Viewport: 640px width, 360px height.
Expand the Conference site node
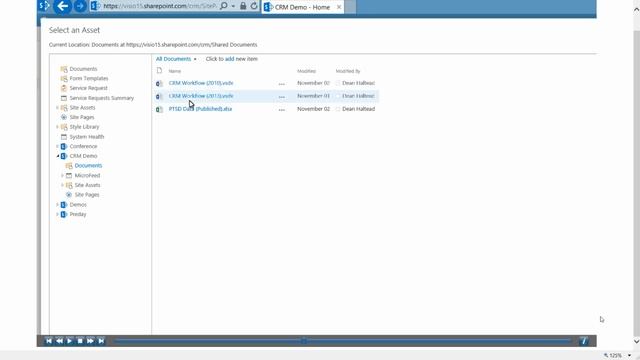coord(57,147)
